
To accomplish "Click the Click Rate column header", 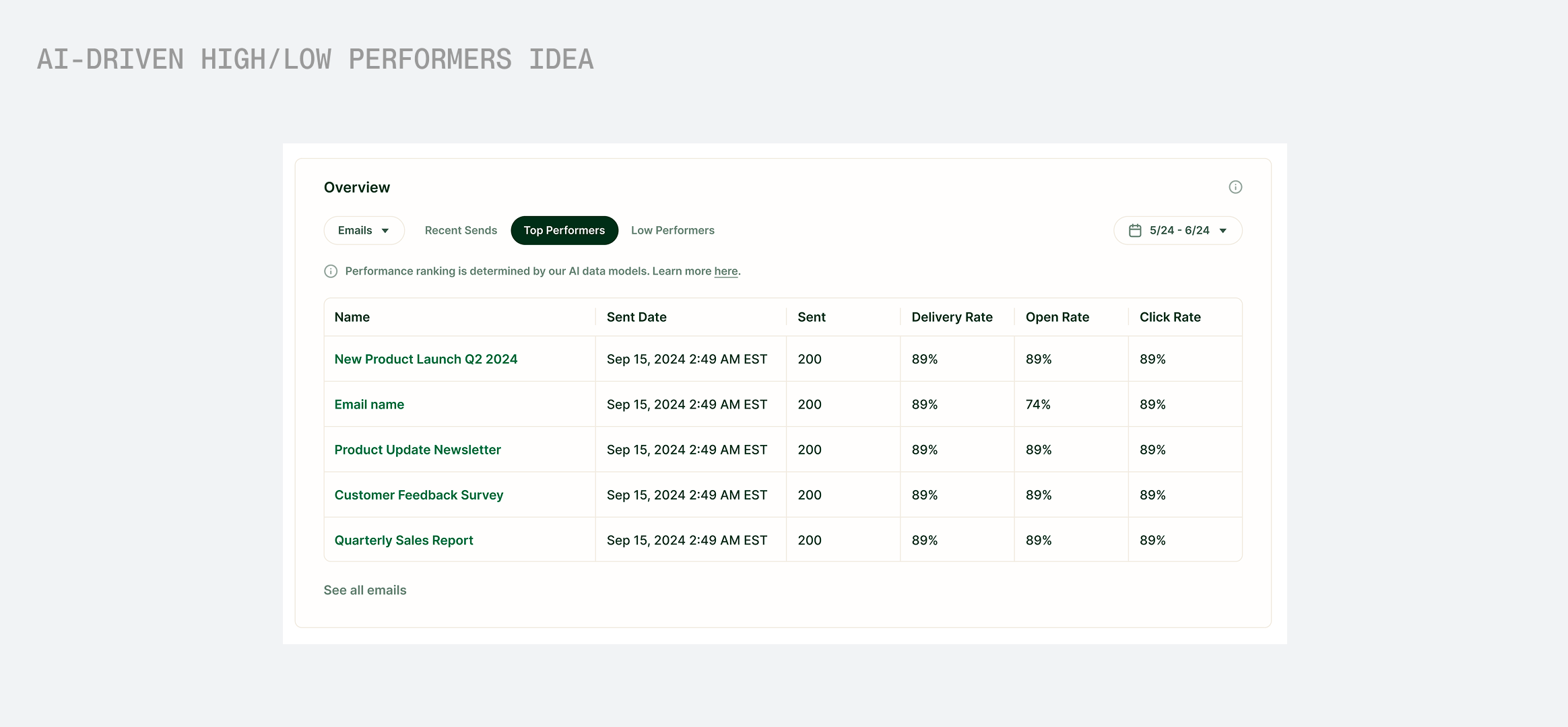I will coord(1170,317).
